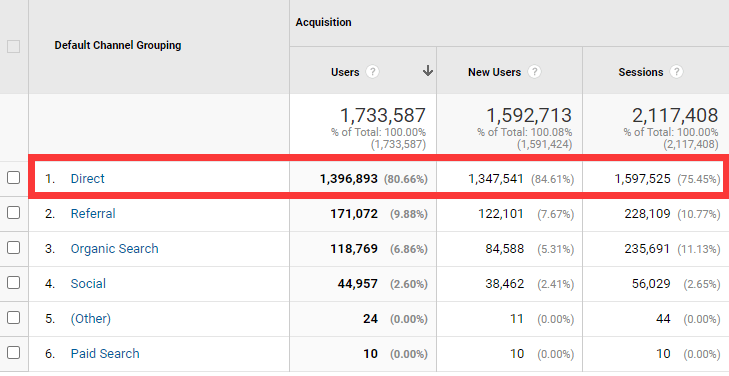The image size is (729, 376).
Task: Click the 9.88% Referral users percentage
Action: click(x=409, y=214)
